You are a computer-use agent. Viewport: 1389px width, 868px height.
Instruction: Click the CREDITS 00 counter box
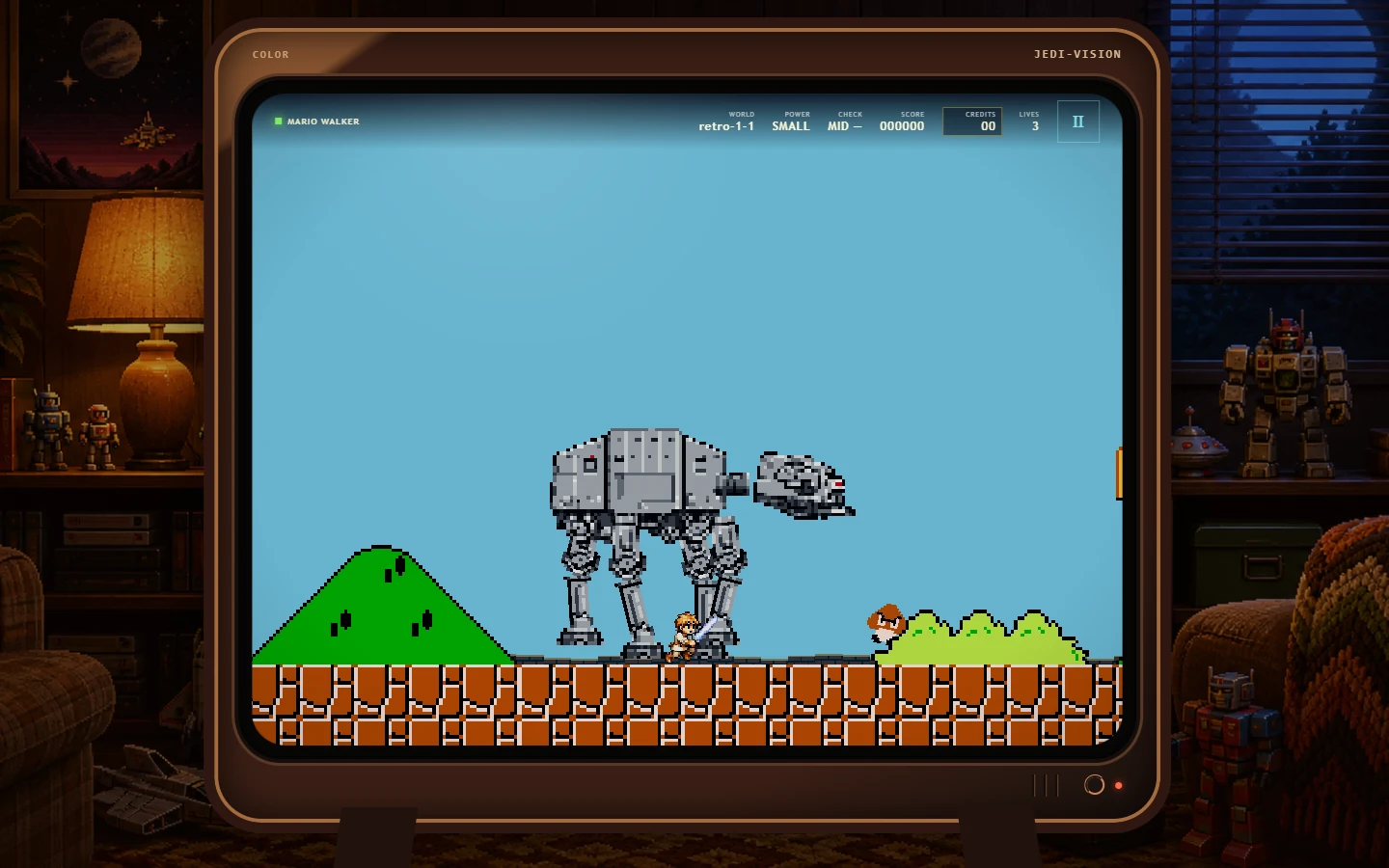point(972,122)
